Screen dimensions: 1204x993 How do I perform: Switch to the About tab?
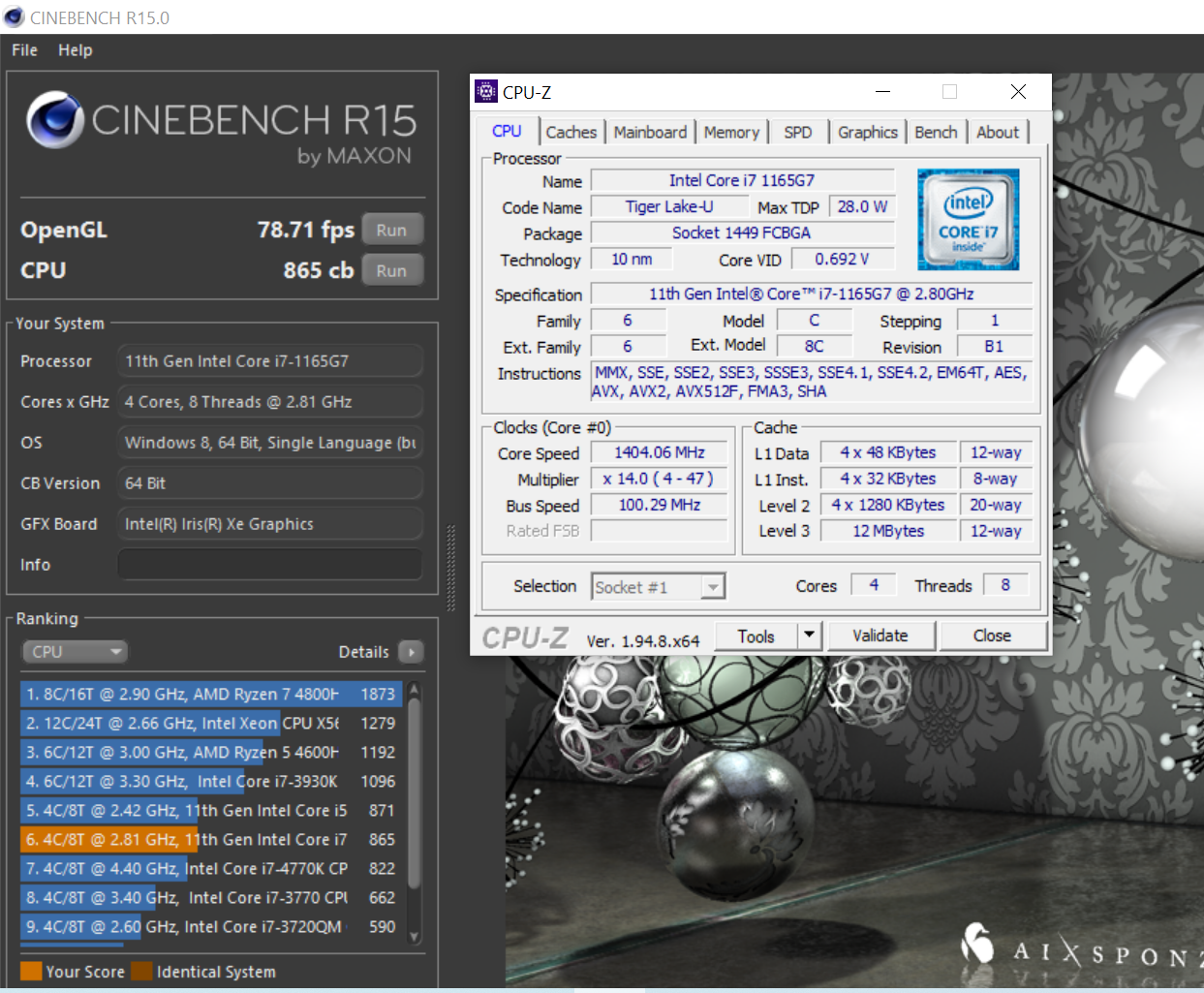(x=998, y=132)
